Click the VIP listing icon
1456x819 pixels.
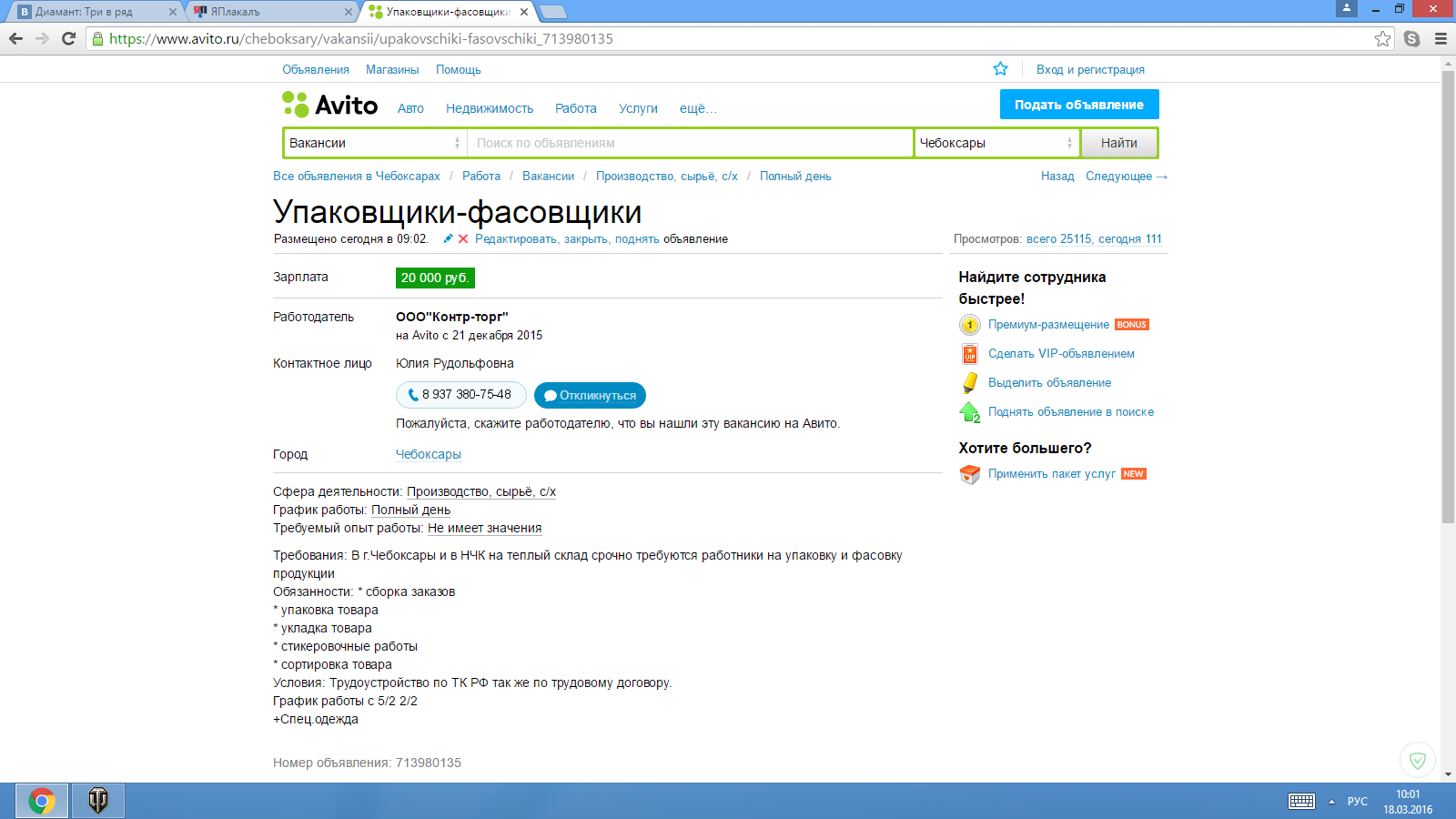coord(969,354)
